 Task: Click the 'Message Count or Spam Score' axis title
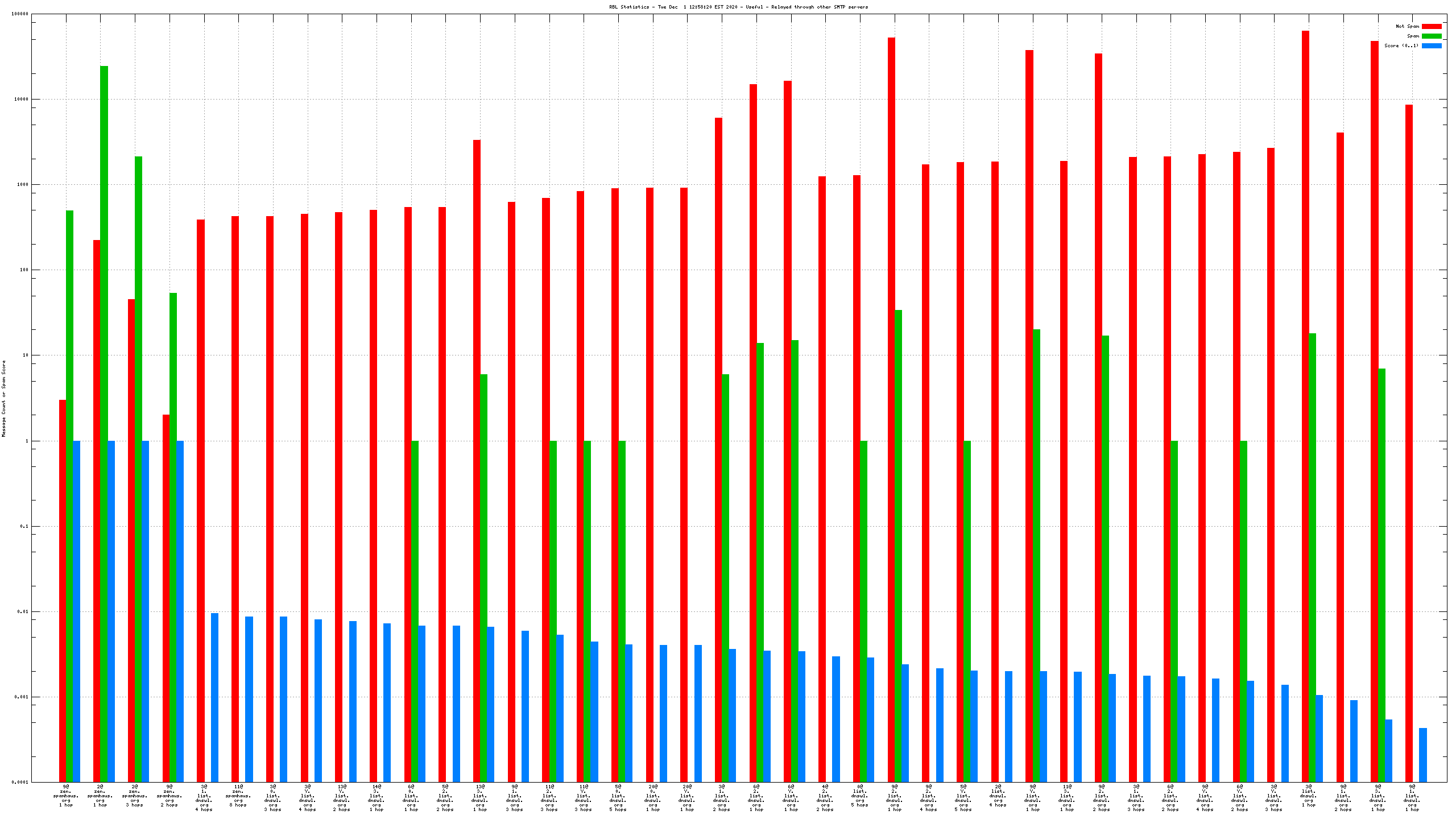[x=3, y=398]
